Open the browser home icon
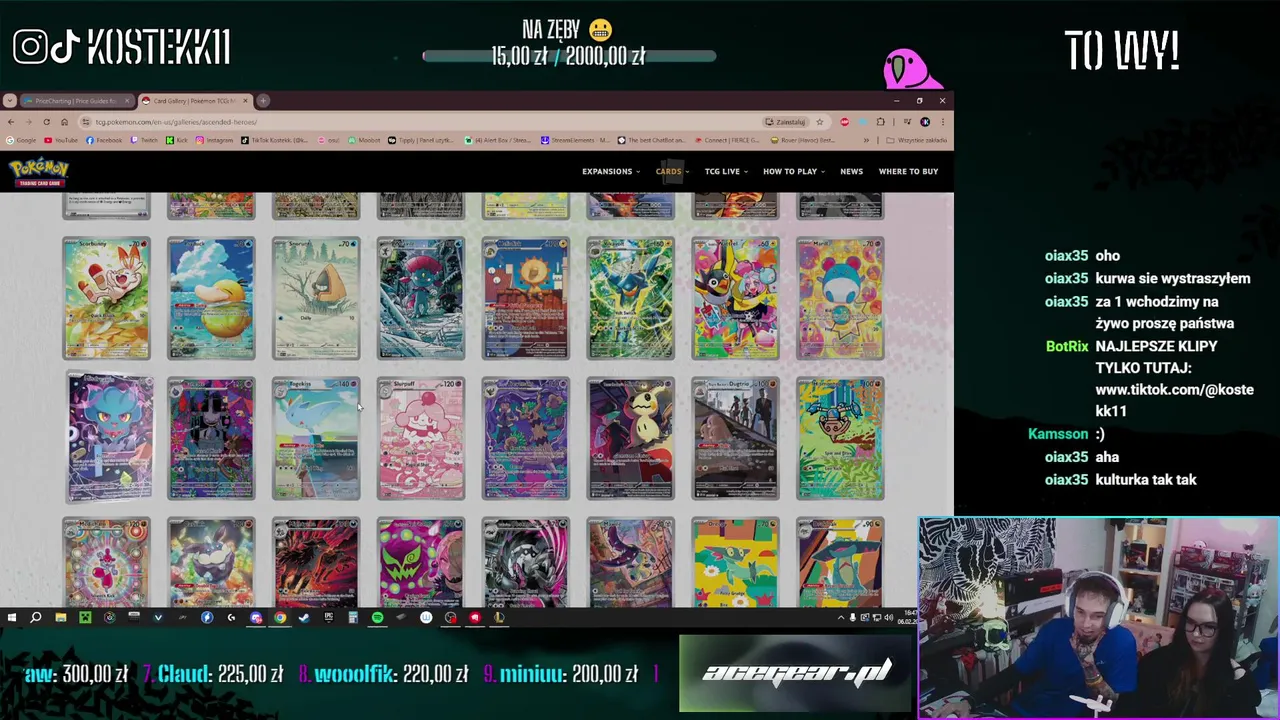 [x=64, y=122]
